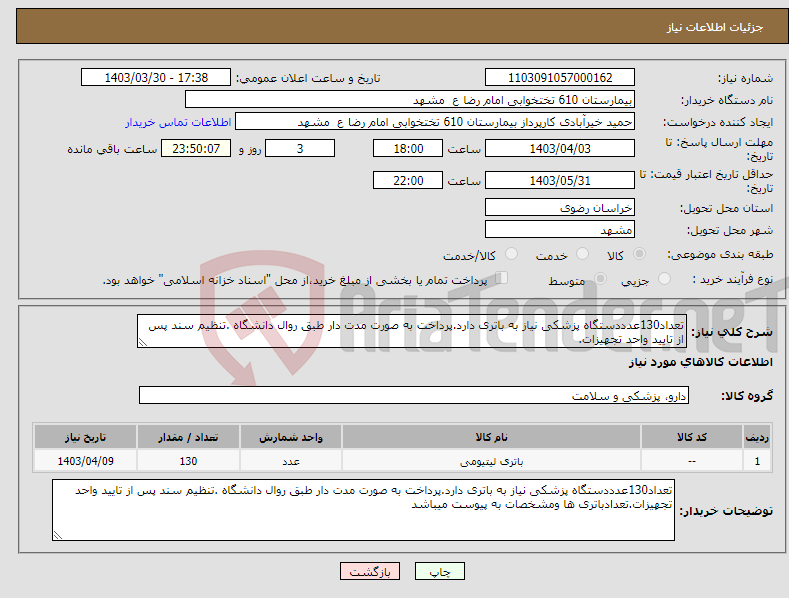
Task: Click the تاریخ نیاز column header
Action: click(x=85, y=437)
